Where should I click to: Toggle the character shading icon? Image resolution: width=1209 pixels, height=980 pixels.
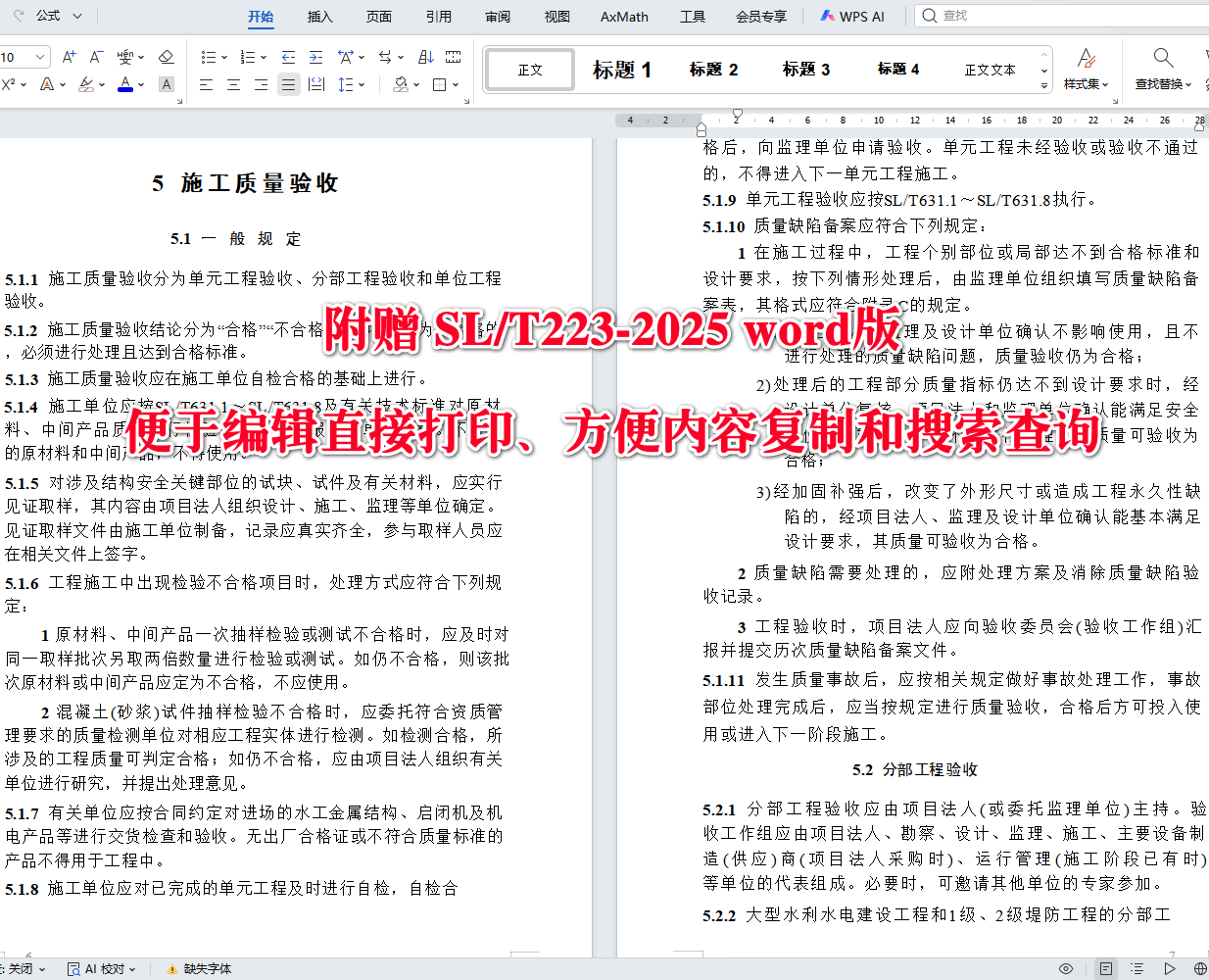(166, 84)
